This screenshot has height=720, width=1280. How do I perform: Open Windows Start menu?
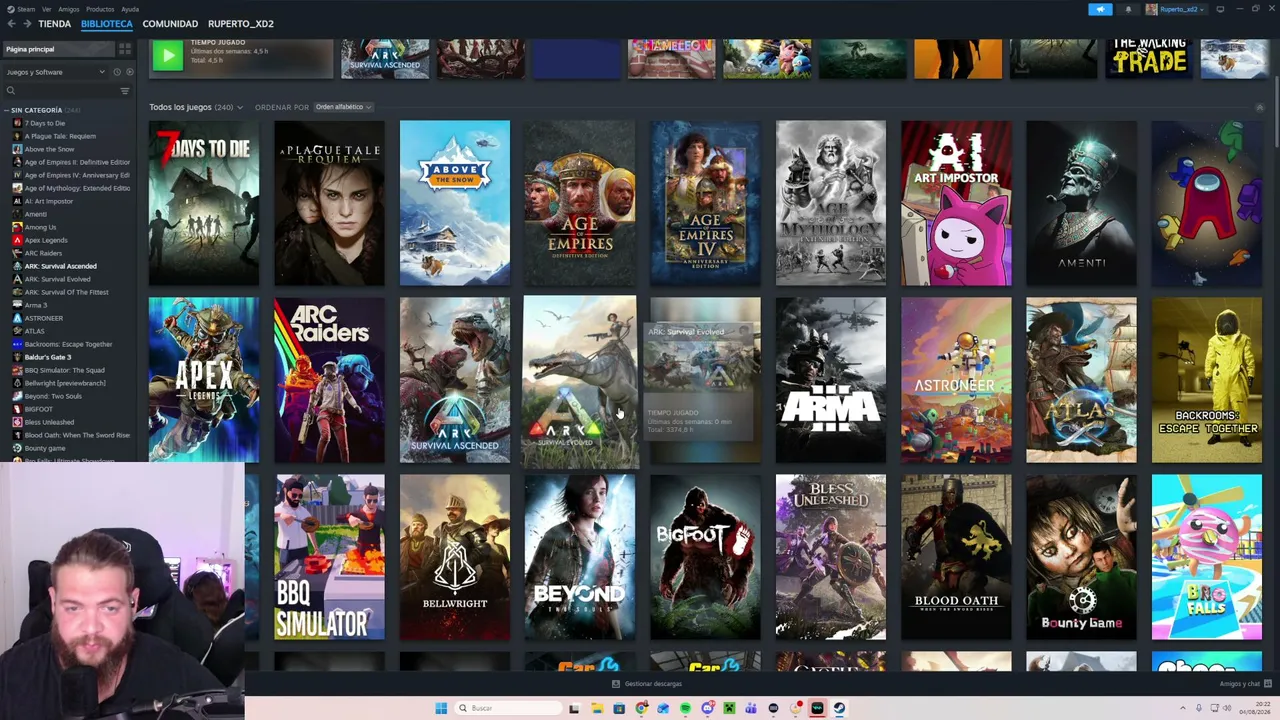(441, 708)
